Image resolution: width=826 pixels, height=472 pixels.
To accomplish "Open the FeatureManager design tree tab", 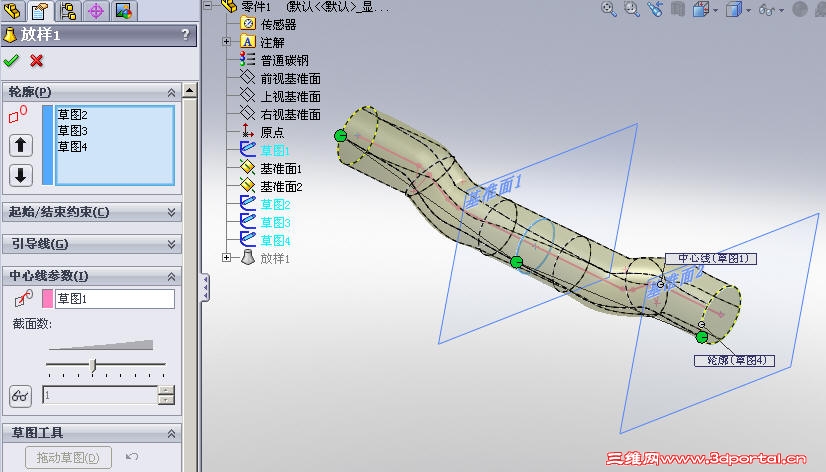I will coord(12,10).
